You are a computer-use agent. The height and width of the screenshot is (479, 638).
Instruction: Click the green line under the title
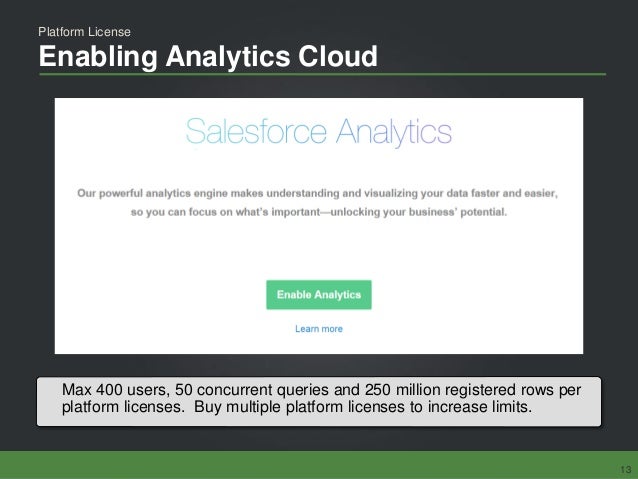323,74
